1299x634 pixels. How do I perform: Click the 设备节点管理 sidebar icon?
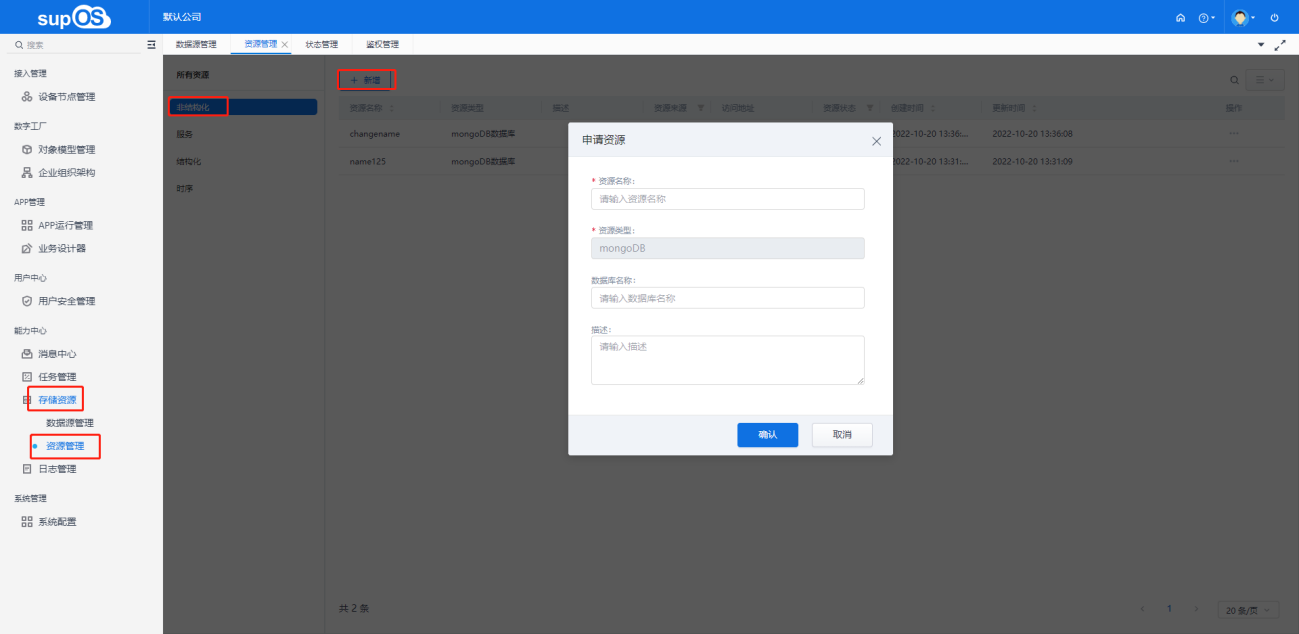[27, 97]
